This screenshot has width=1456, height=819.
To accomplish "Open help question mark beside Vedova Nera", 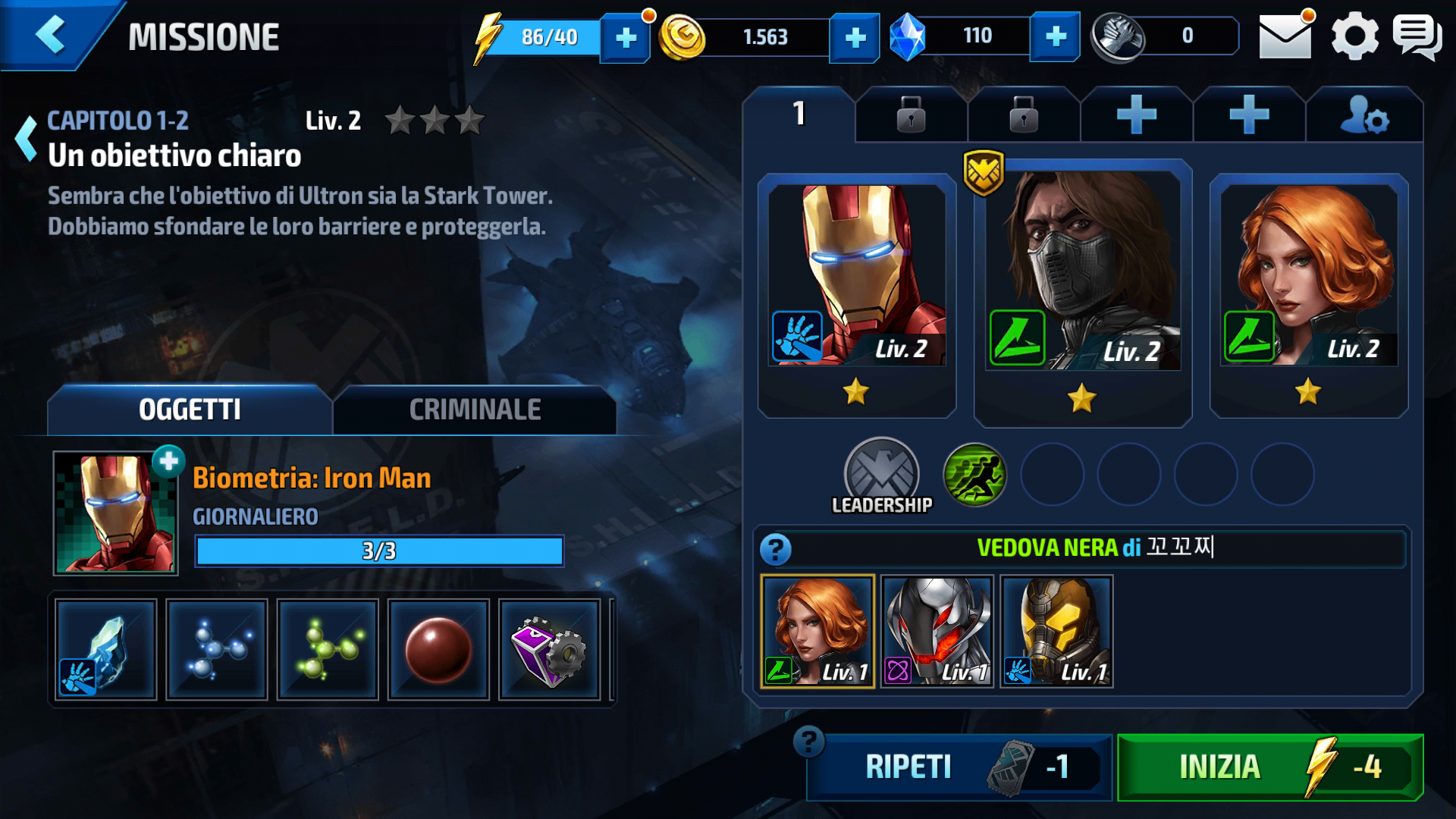I will [x=776, y=549].
